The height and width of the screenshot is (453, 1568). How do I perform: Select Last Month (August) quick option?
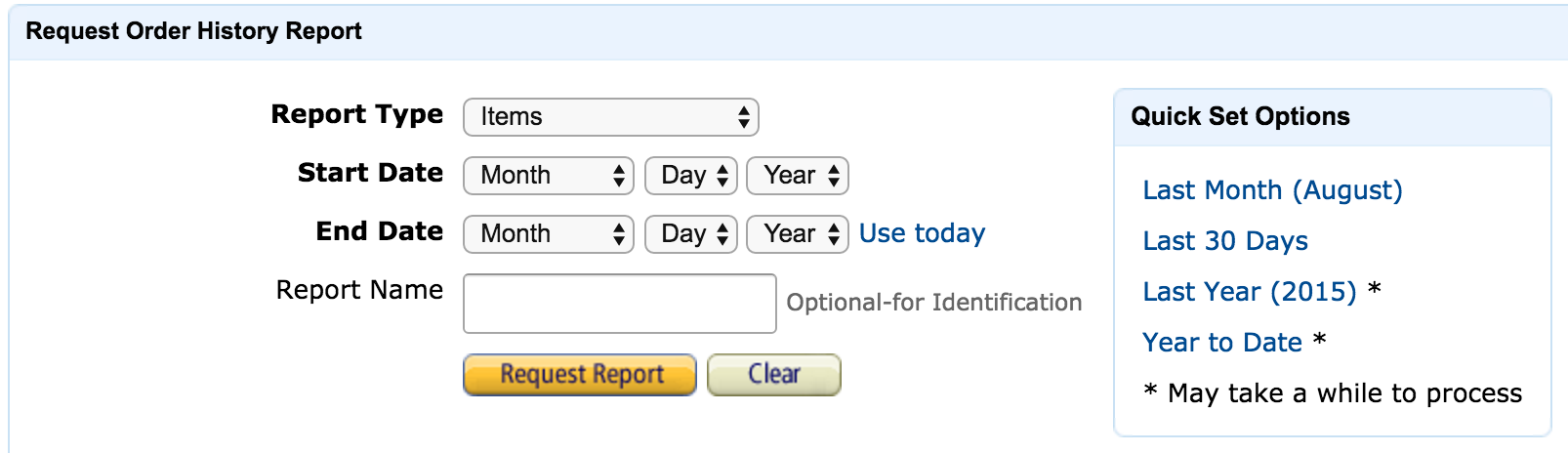[x=1272, y=190]
